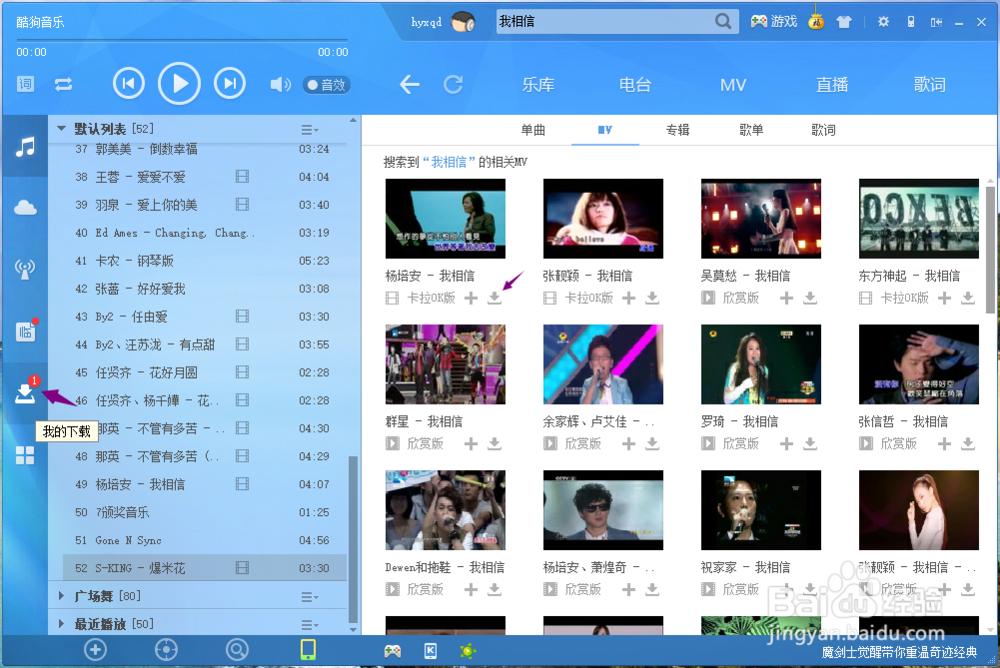1000x668 pixels.
Task: Mute audio via the speaker icon
Action: click(x=282, y=84)
